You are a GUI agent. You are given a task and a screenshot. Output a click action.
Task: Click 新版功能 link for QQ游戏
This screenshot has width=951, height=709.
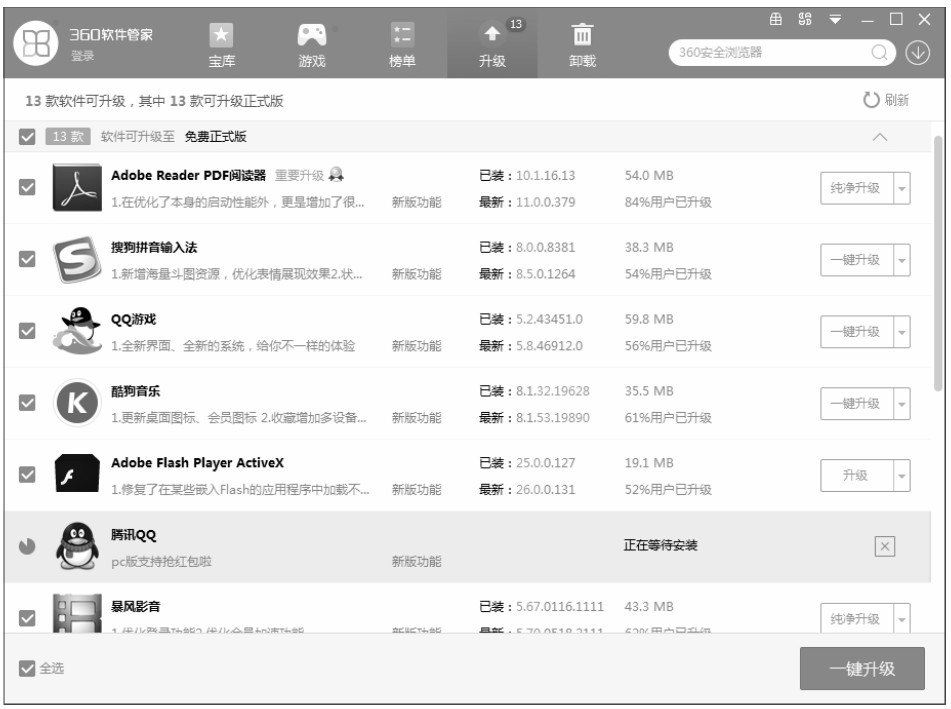coord(417,346)
